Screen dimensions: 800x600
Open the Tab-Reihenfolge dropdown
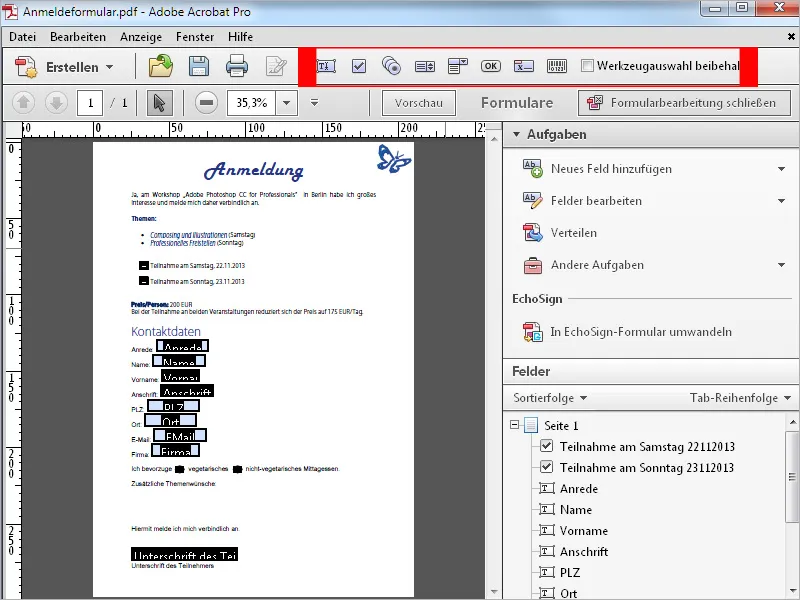[x=740, y=397]
